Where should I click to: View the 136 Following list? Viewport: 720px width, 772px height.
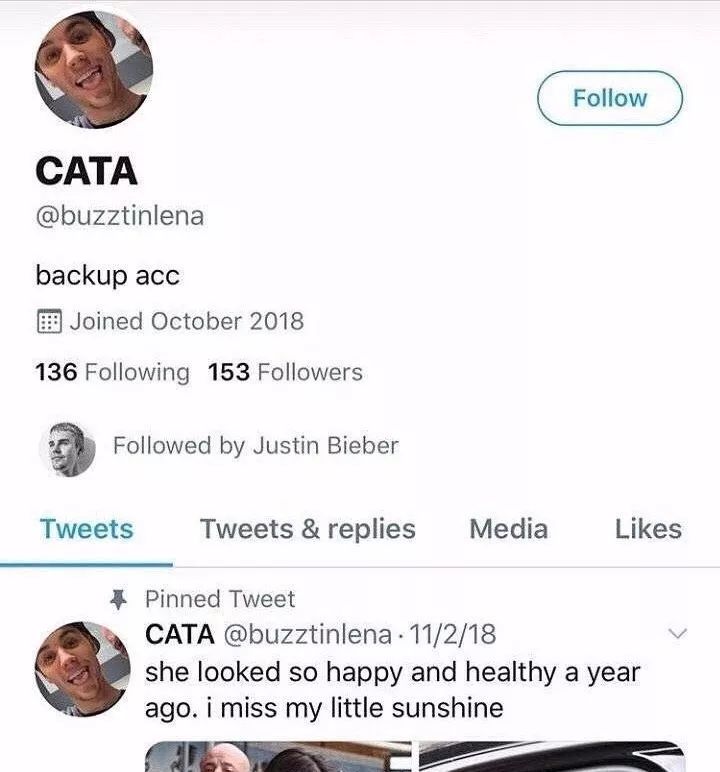pos(112,373)
